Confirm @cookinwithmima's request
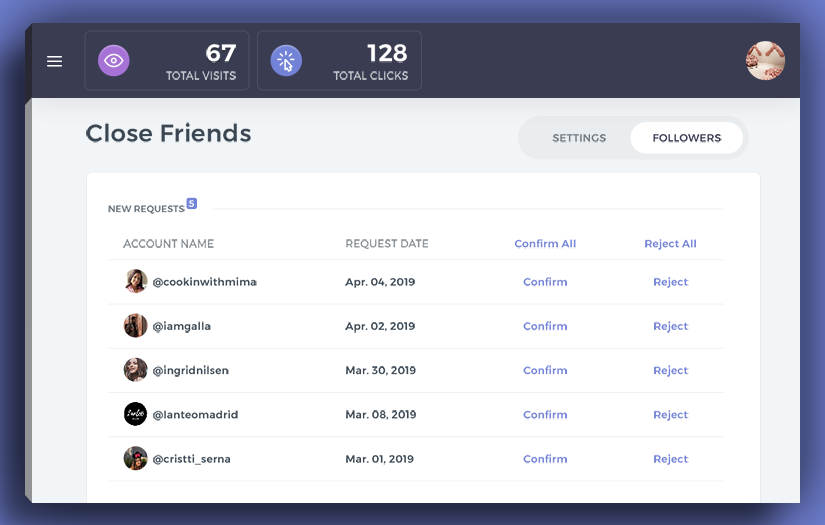Image resolution: width=825 pixels, height=525 pixels. tap(545, 282)
